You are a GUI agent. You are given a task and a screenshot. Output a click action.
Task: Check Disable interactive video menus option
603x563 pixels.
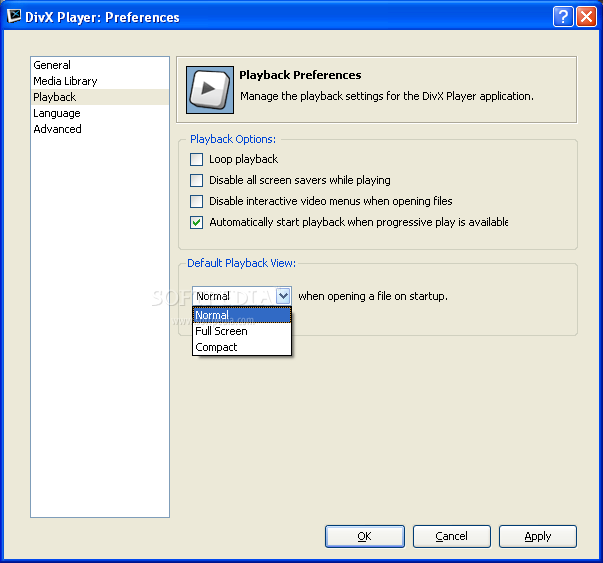tap(197, 201)
